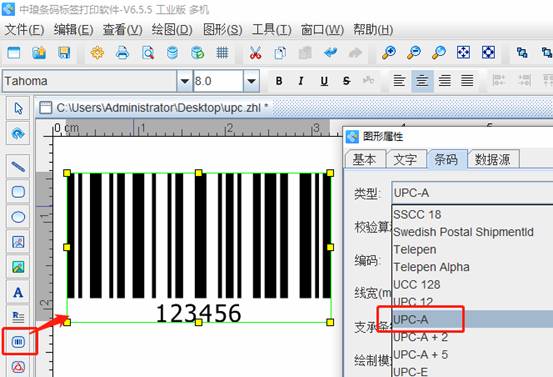Switch to the 数据源 tab
The image size is (553, 377).
tap(492, 159)
